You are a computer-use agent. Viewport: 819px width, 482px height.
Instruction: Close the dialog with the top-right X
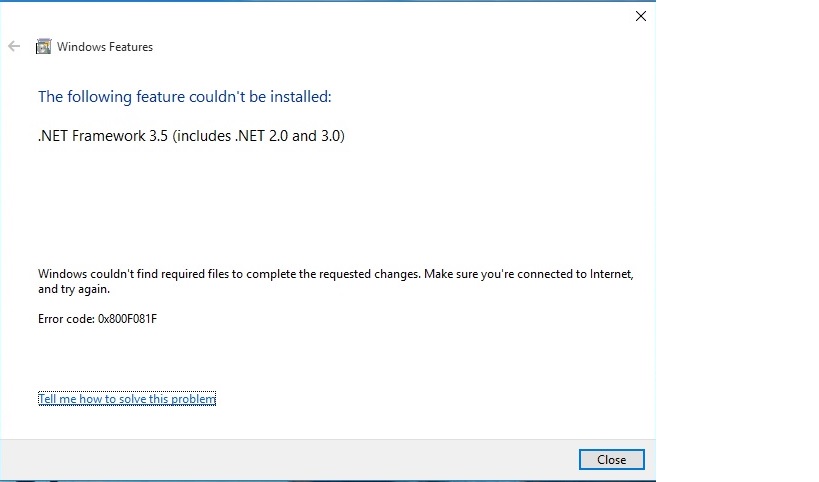(x=641, y=16)
